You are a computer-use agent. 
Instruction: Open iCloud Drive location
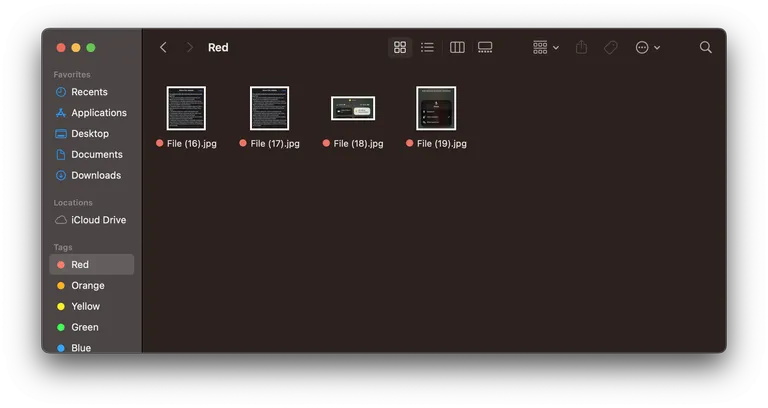[98, 220]
